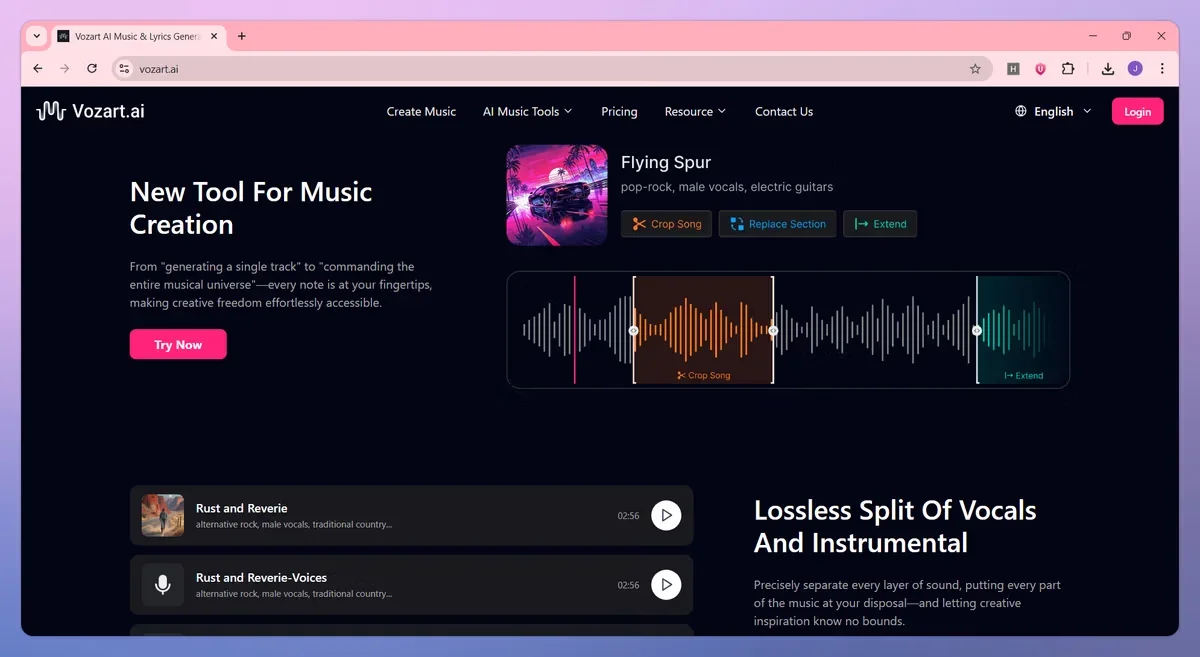The width and height of the screenshot is (1200, 657).
Task: Expand the Resource menu
Action: (x=695, y=112)
